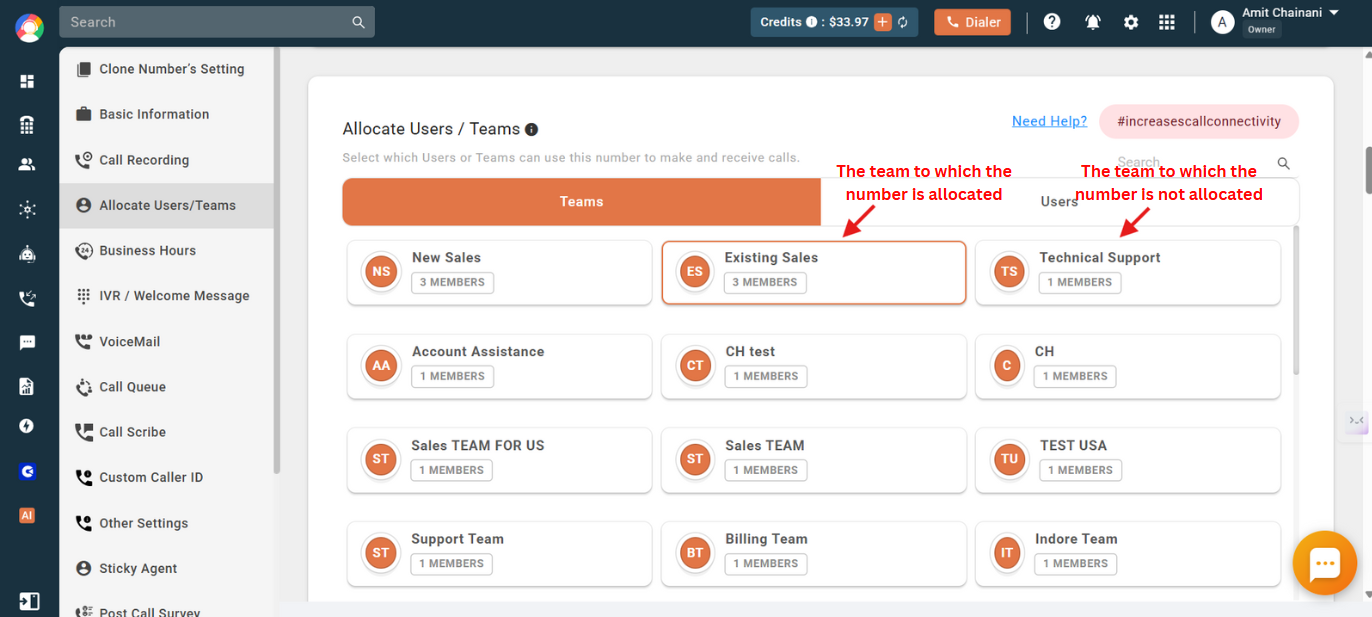The height and width of the screenshot is (617, 1372).
Task: Open Basic Information section
Action: (x=166, y=114)
